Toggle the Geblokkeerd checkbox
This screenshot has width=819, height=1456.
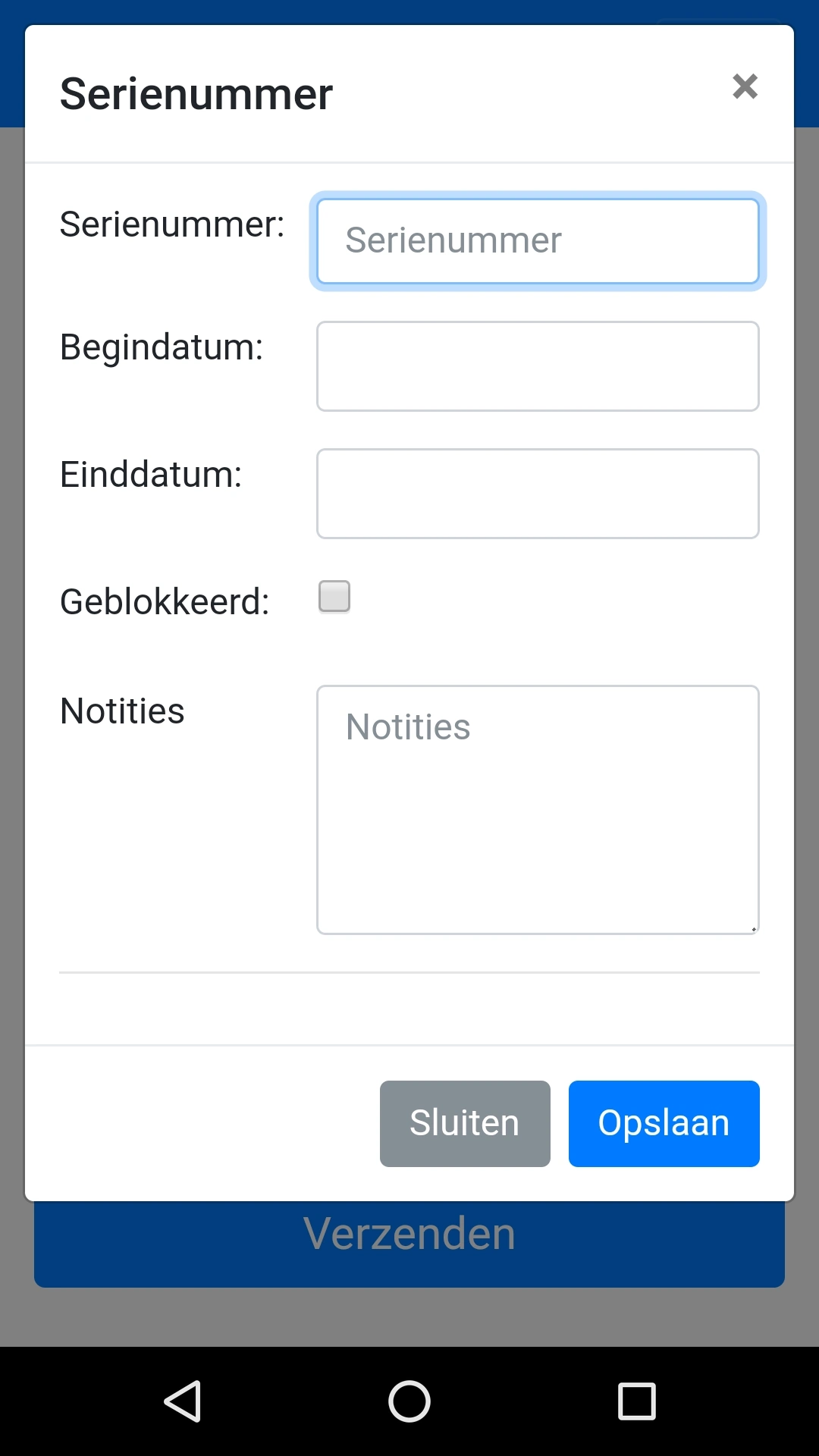click(334, 597)
